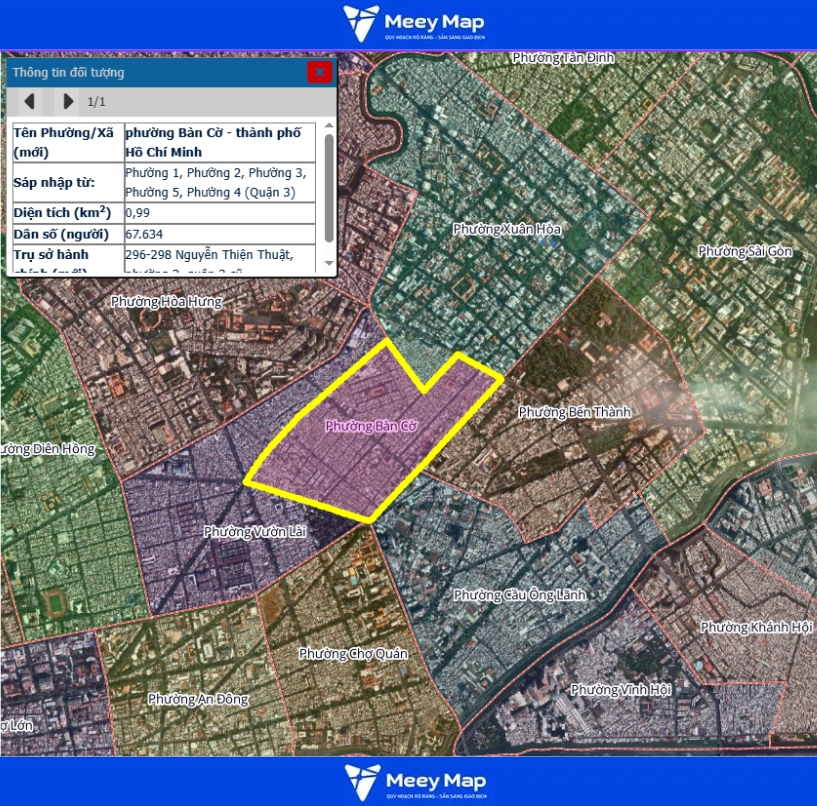The width and height of the screenshot is (817, 806).
Task: Select Phường Xuân Hòa on the map
Action: coord(507,229)
